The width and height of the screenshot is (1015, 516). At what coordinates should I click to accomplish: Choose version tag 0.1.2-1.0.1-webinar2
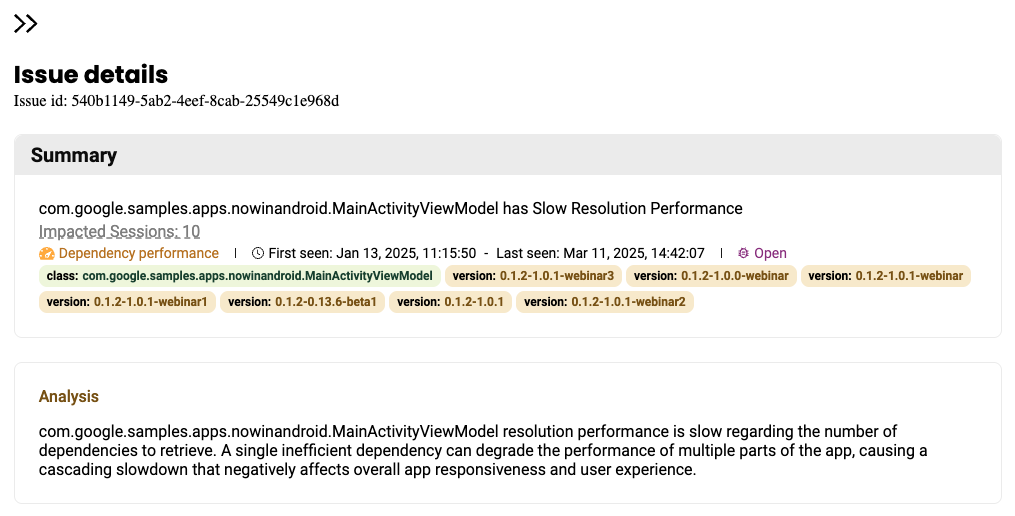[604, 301]
